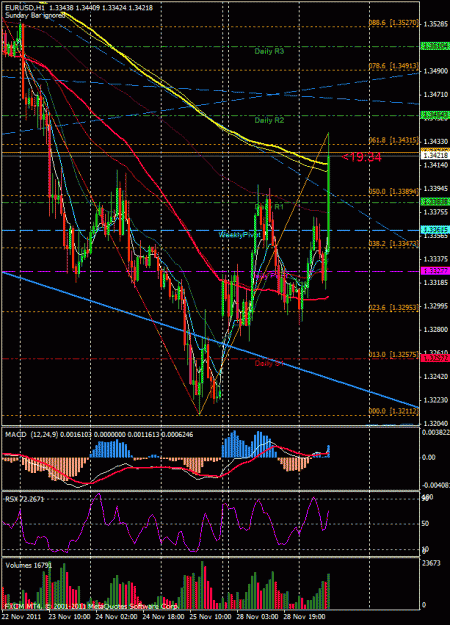
Task: Select the 1.32230 price axis value
Action: tap(435, 400)
